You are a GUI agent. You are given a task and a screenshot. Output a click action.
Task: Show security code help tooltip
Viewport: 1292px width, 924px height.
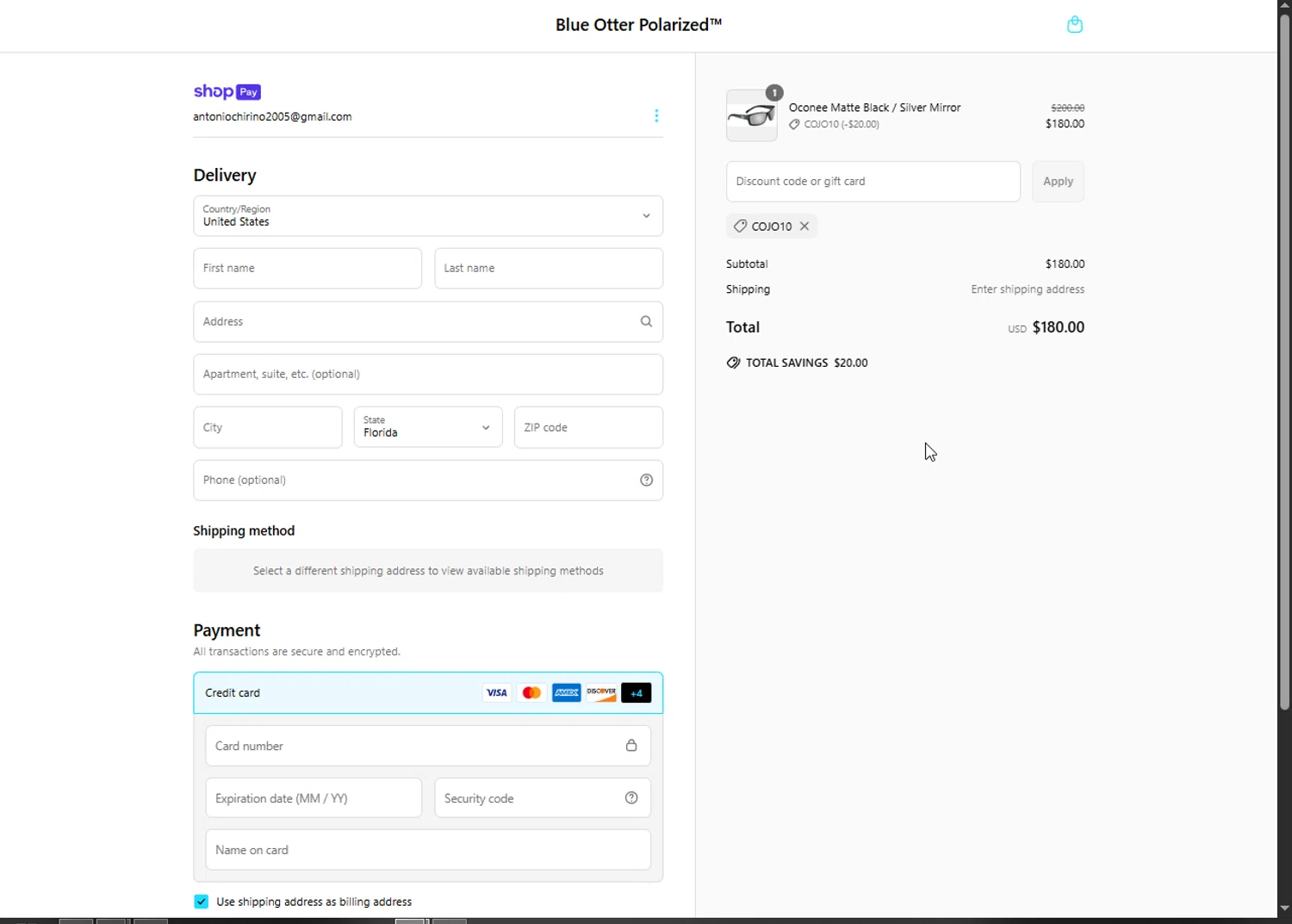click(631, 797)
